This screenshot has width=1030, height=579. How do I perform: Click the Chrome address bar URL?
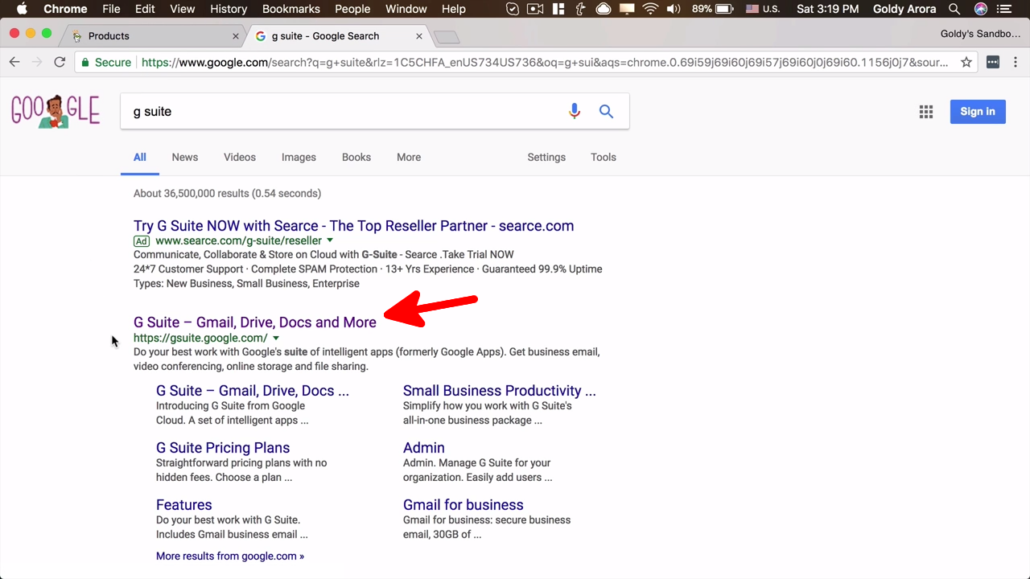545,62
